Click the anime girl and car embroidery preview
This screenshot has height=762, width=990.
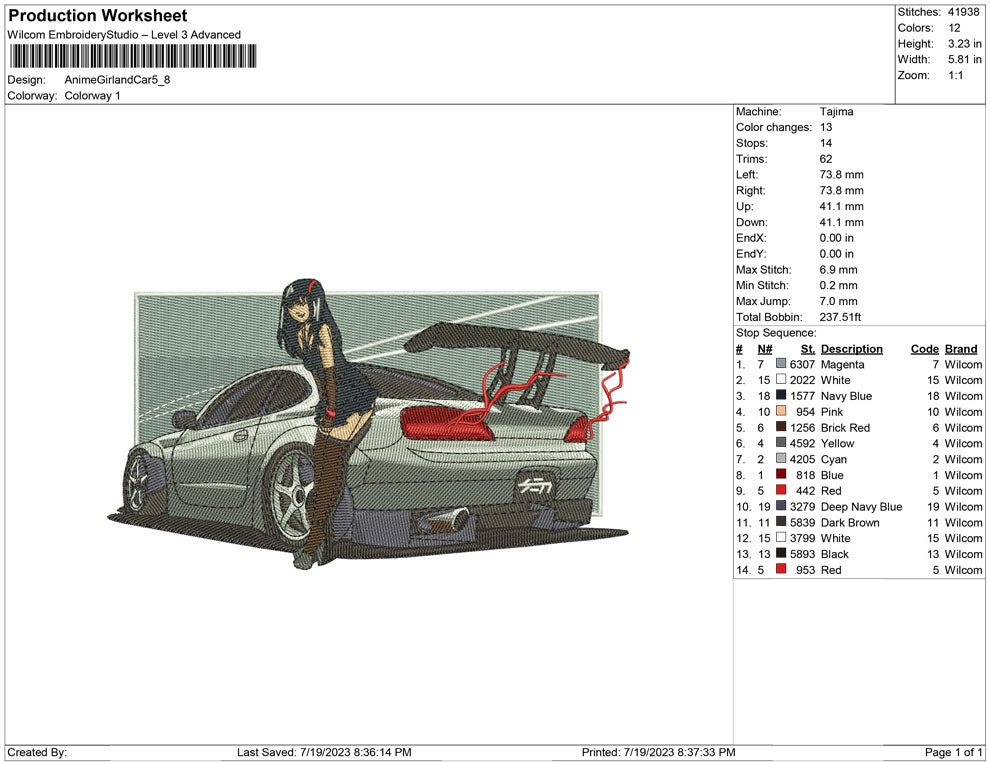pos(369,423)
